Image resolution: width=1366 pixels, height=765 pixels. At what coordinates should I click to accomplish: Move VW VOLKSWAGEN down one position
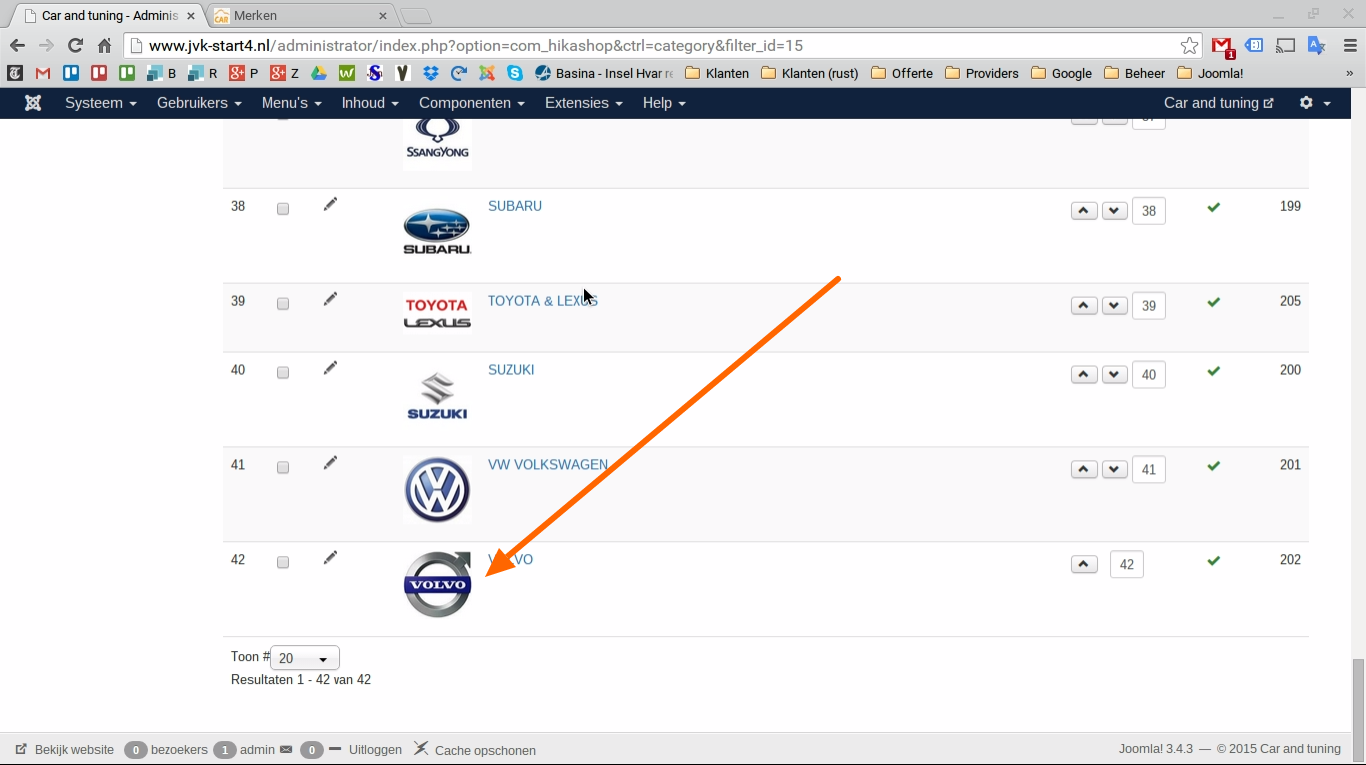click(1115, 470)
